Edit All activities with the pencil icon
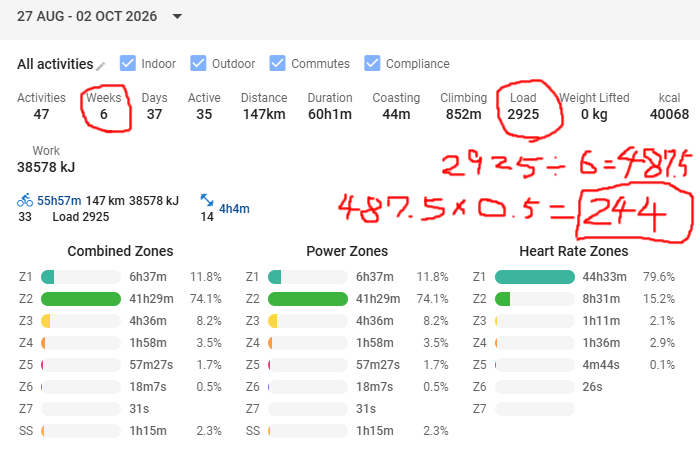This screenshot has height=451, width=700. point(101,66)
